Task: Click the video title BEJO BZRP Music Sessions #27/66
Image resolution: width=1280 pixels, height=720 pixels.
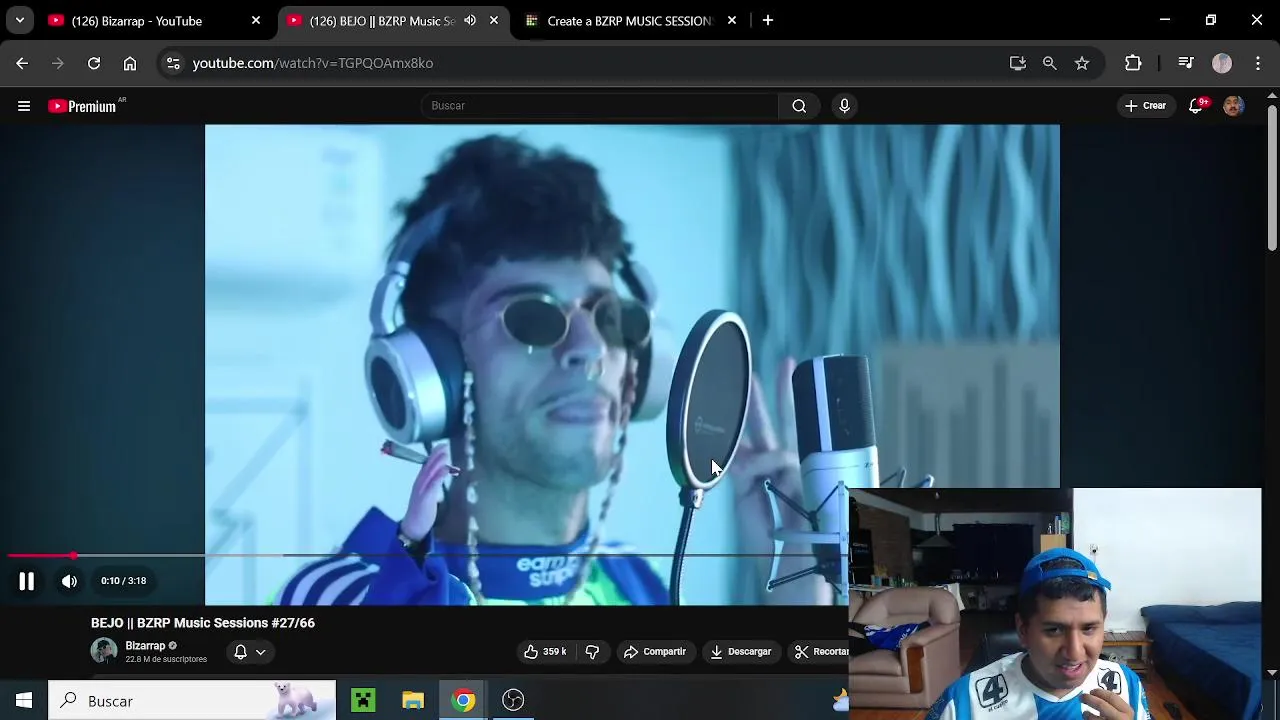Action: pyautogui.click(x=203, y=623)
